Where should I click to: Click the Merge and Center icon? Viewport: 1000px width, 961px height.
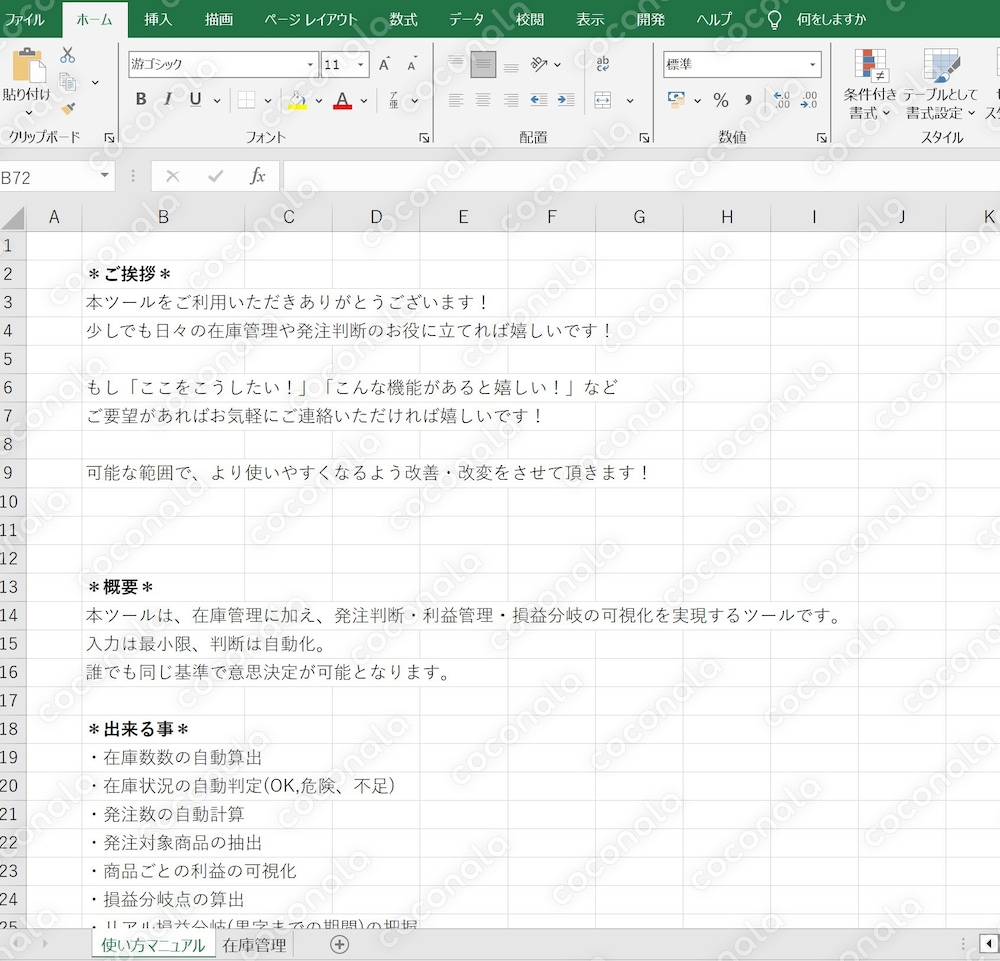pos(603,100)
